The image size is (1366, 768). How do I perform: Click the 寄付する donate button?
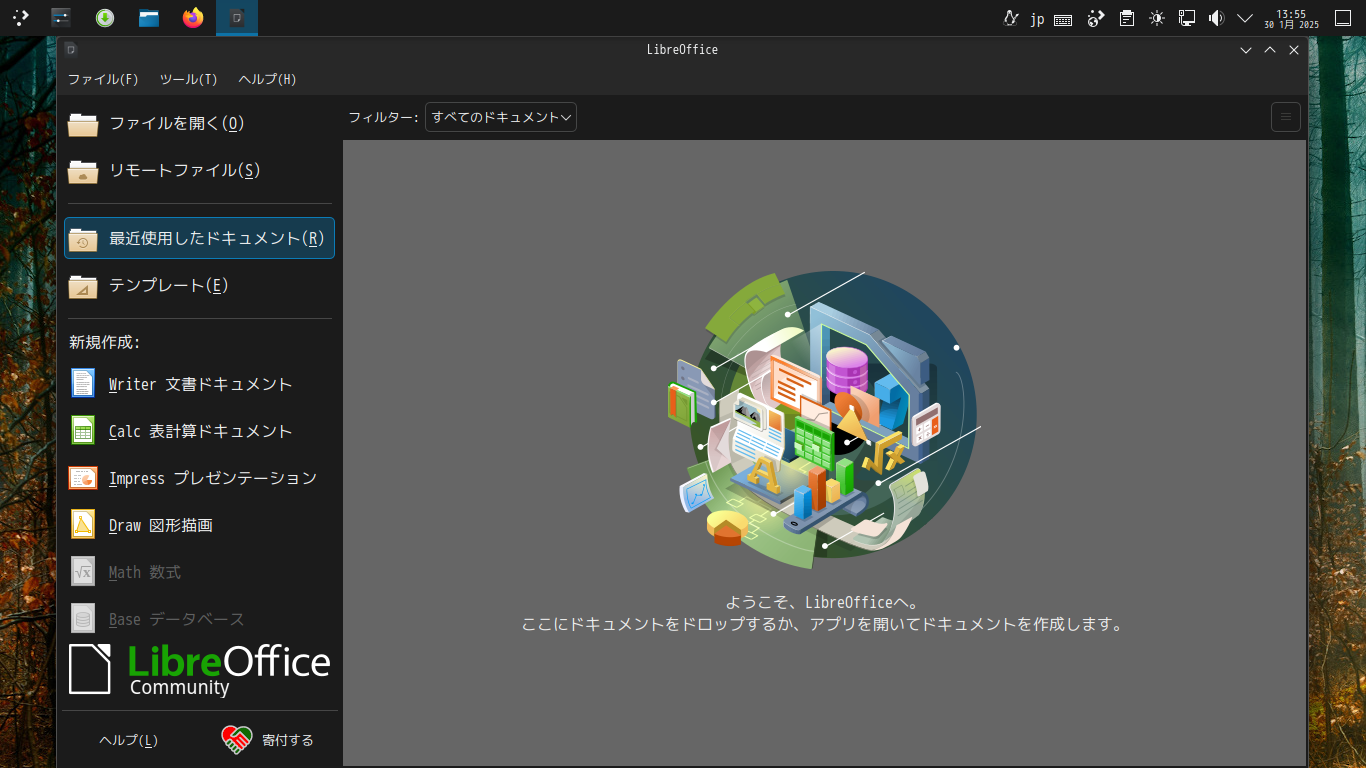click(x=268, y=740)
